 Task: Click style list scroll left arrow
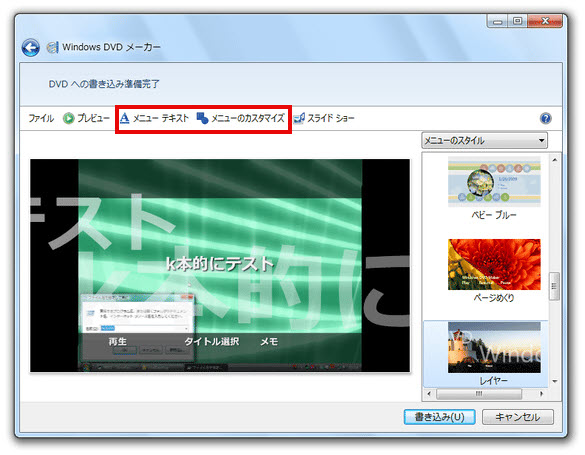tap(429, 394)
